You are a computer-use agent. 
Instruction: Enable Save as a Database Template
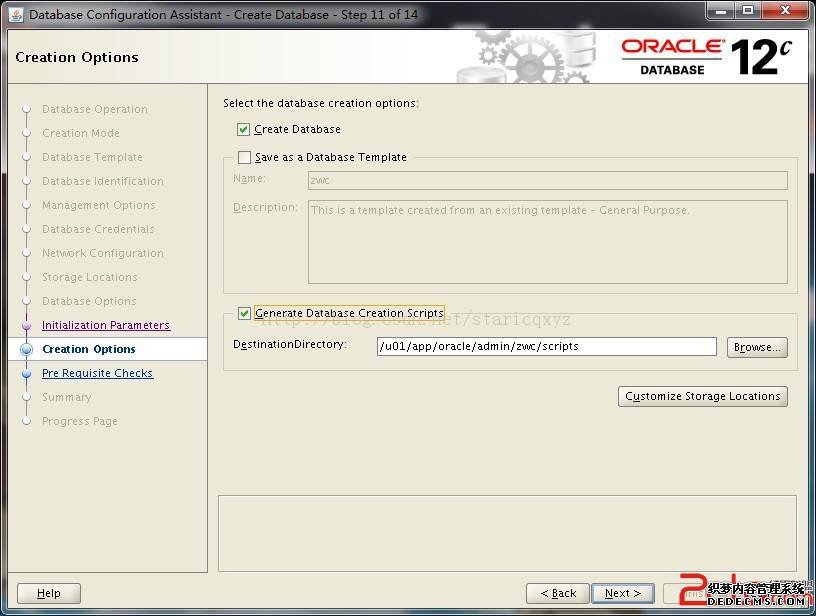244,157
